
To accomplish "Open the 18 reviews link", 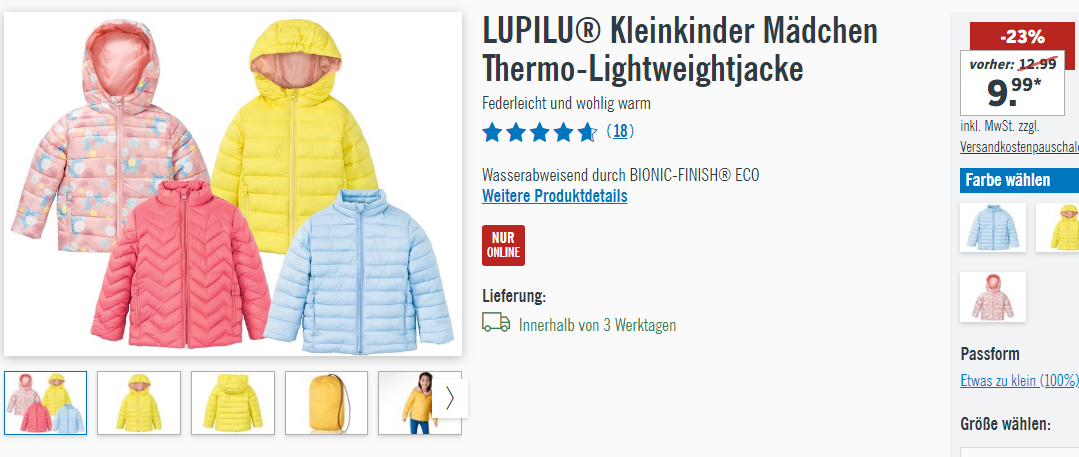I will pos(620,131).
